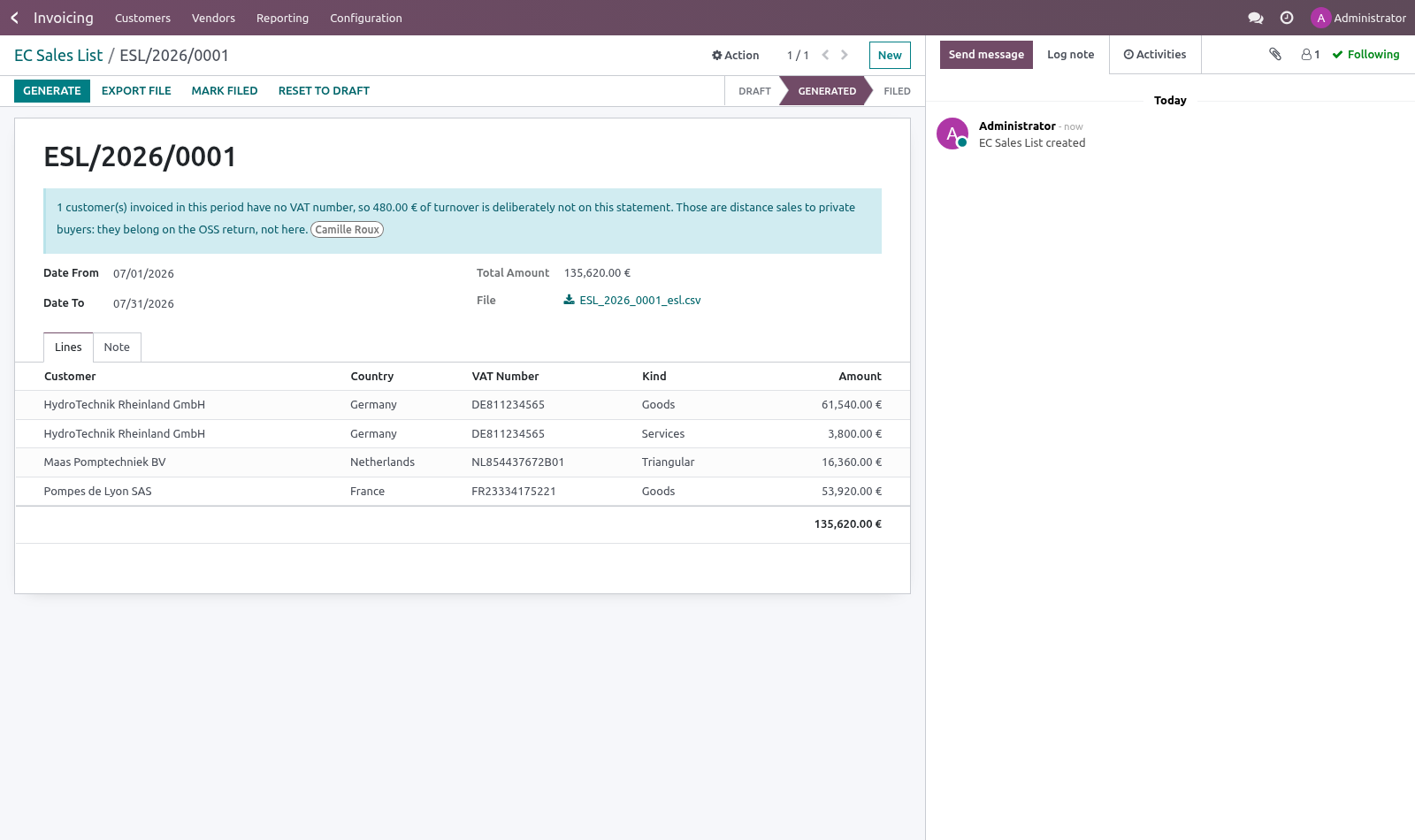
Task: Click Send message button
Action: point(986,55)
